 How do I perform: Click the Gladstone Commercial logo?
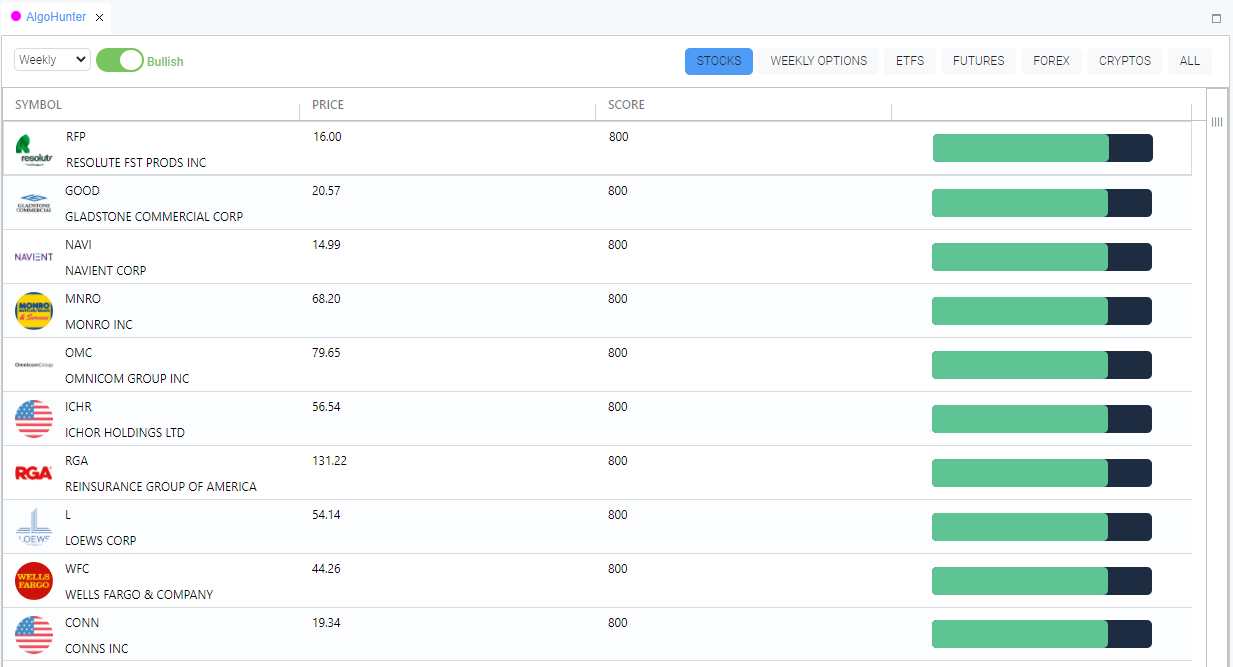(x=34, y=203)
